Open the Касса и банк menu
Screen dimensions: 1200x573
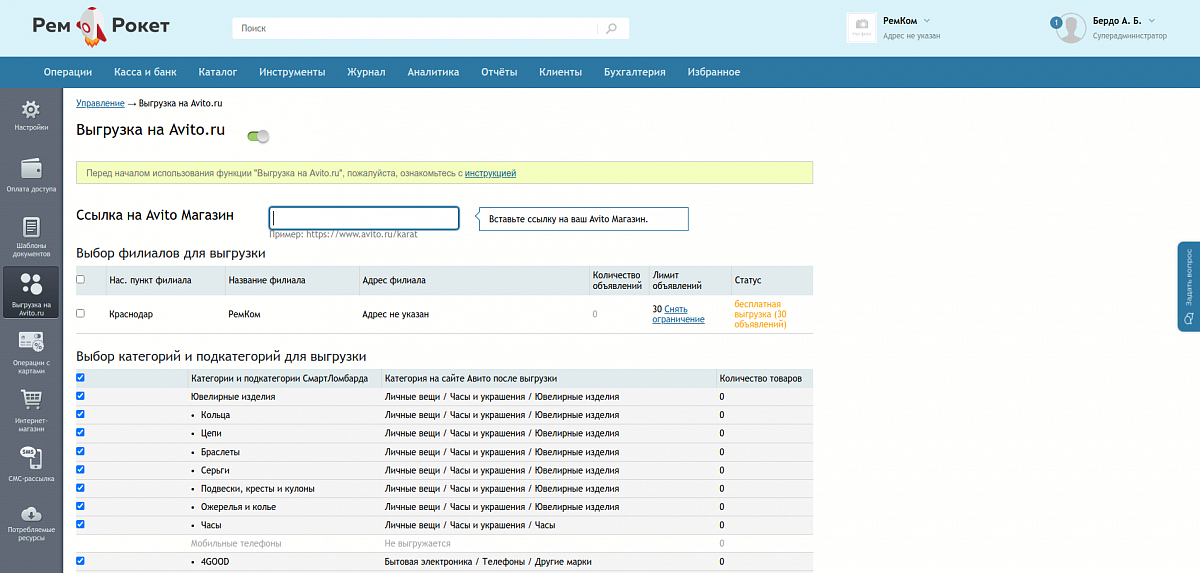coord(145,72)
